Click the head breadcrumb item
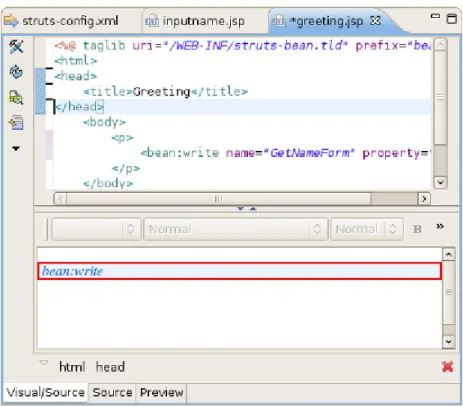Viewport: 463px width, 407px height. tap(110, 367)
